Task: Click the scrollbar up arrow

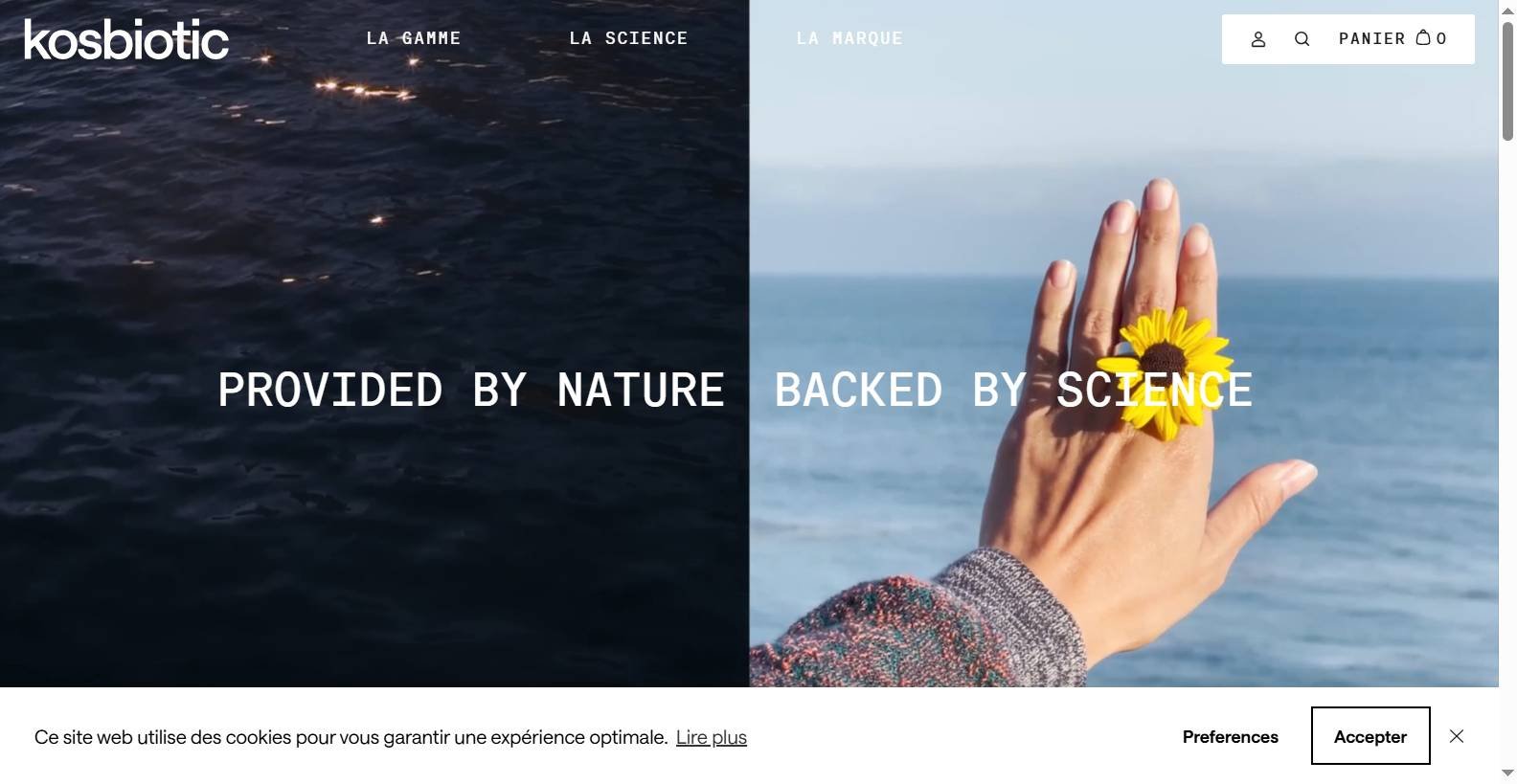Action: 1507,10
